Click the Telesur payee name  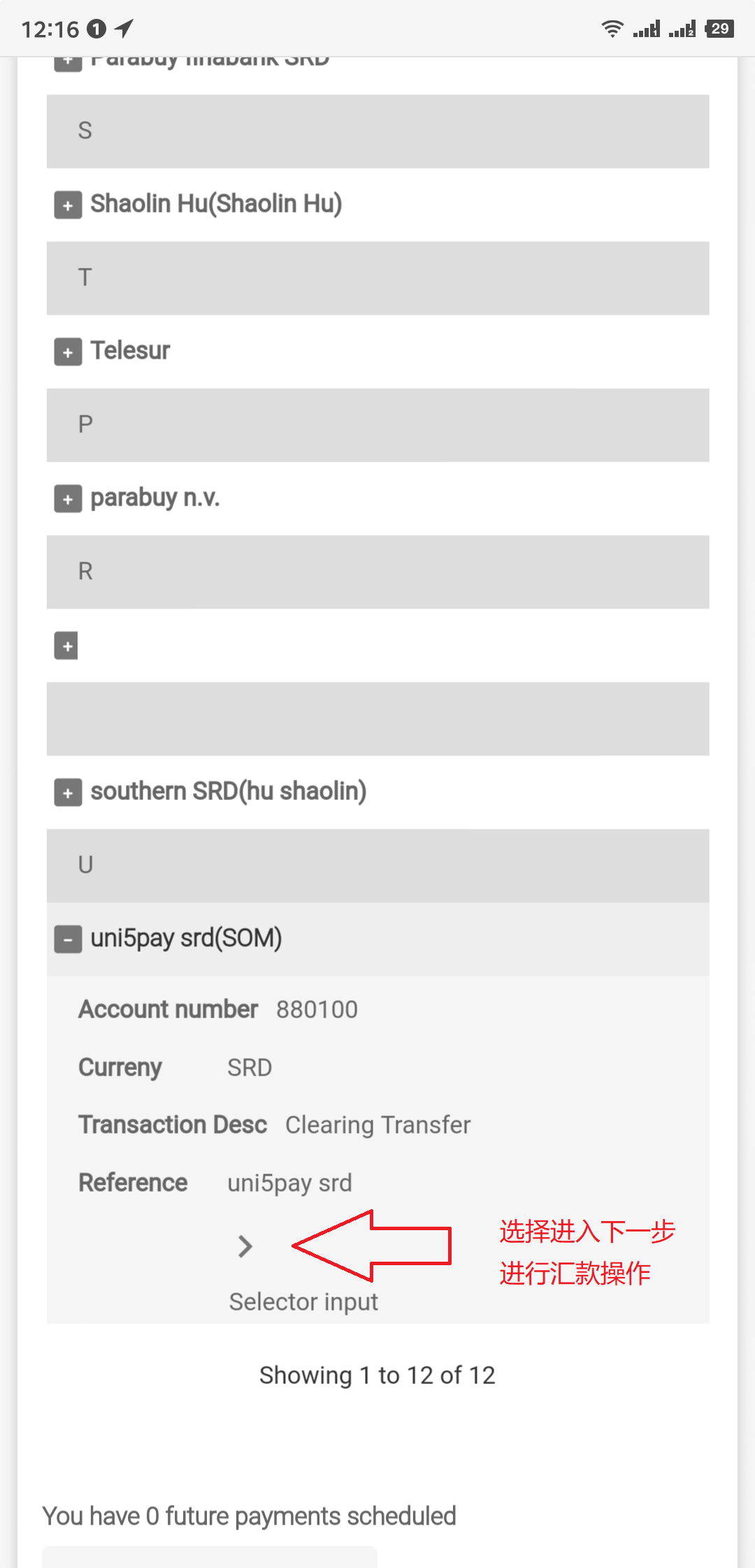point(130,350)
